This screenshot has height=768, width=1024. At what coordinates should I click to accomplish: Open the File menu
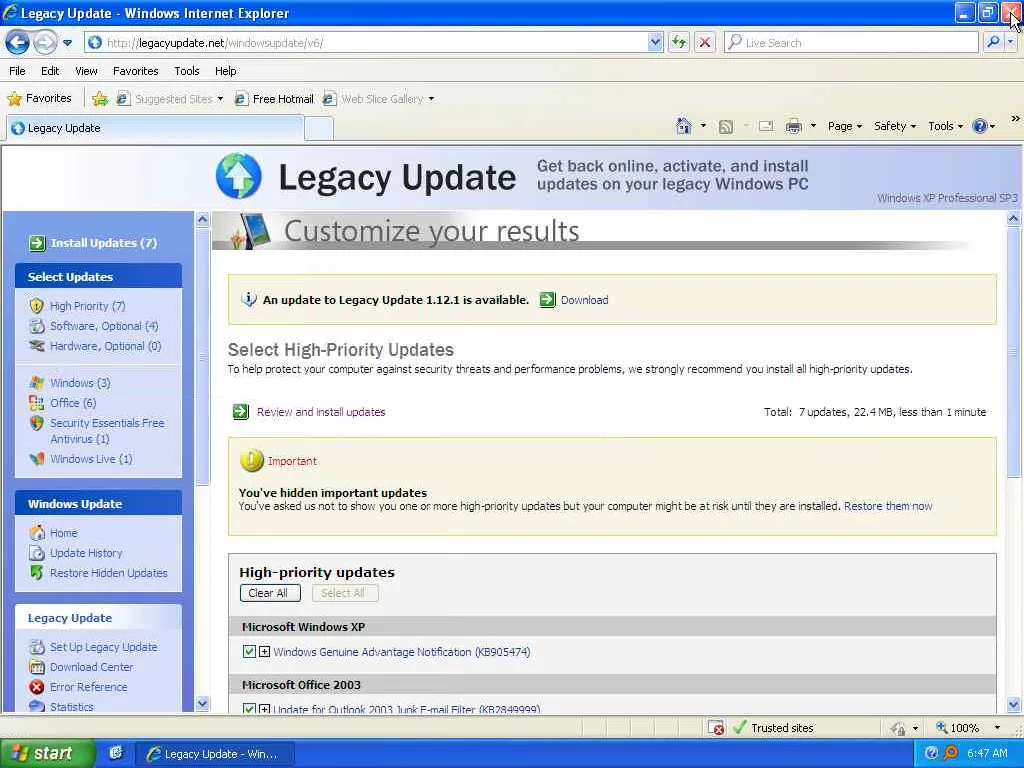(x=17, y=71)
